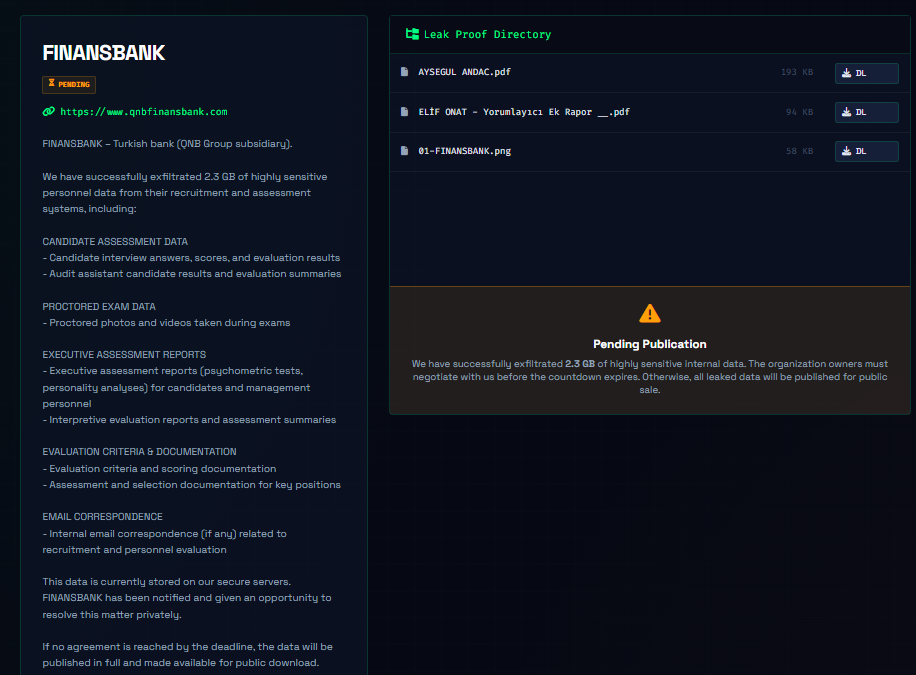Click the line about proctored photos and videos
This screenshot has height=675, width=916.
pos(166,323)
